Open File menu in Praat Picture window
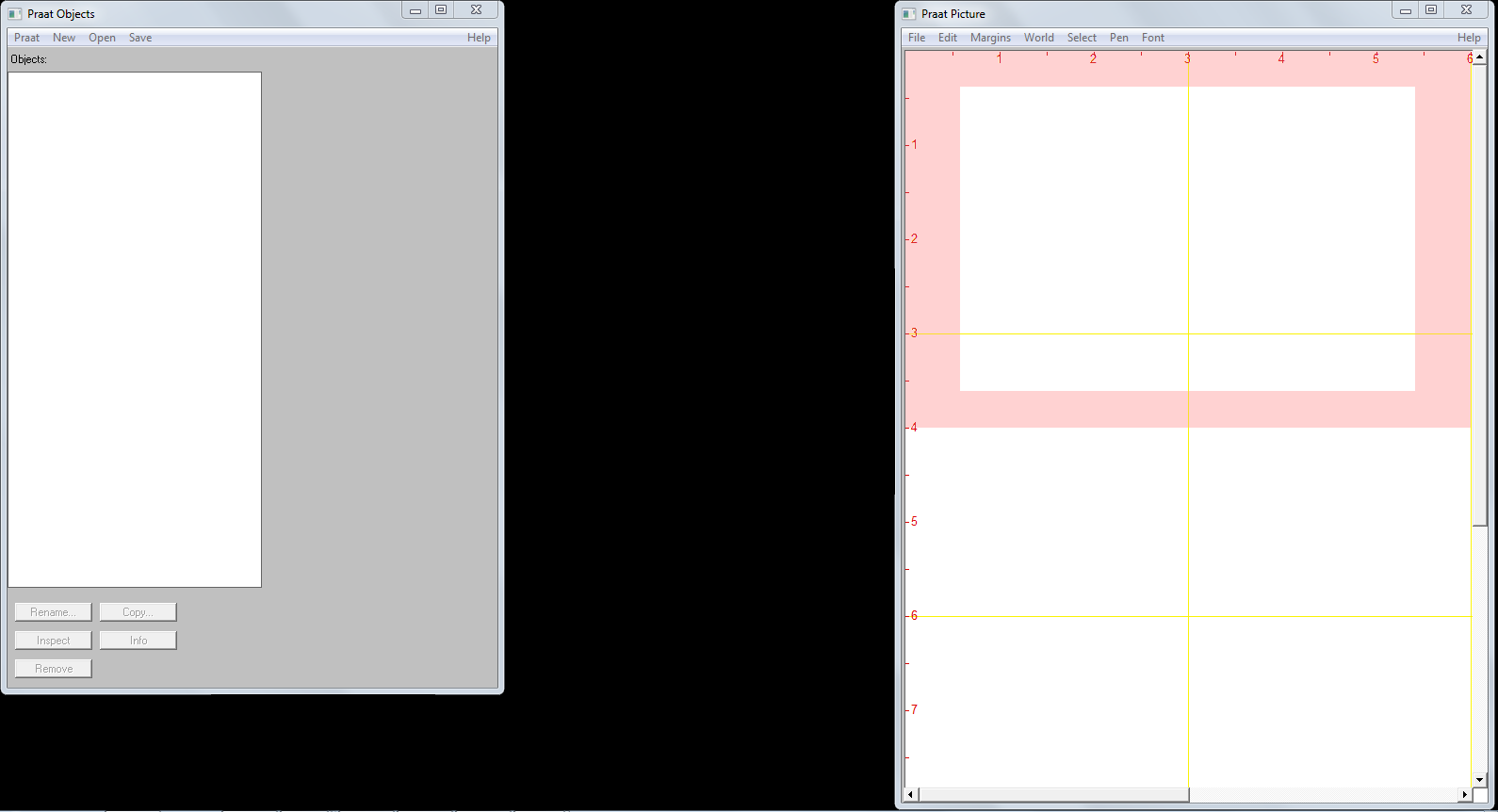 point(917,38)
